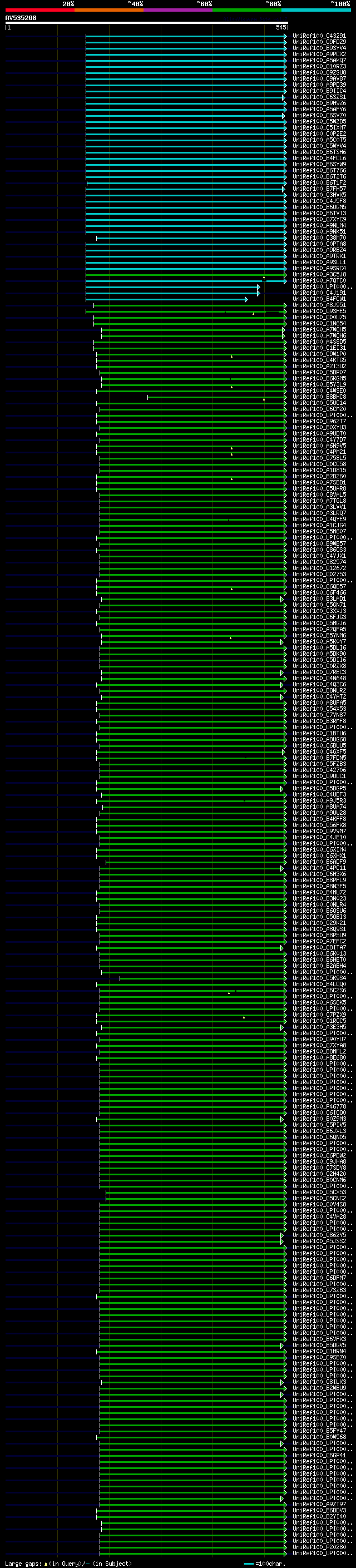Click the white query bar spanning 1 to 545
Screen dimensions: 356x1568
[147, 23]
